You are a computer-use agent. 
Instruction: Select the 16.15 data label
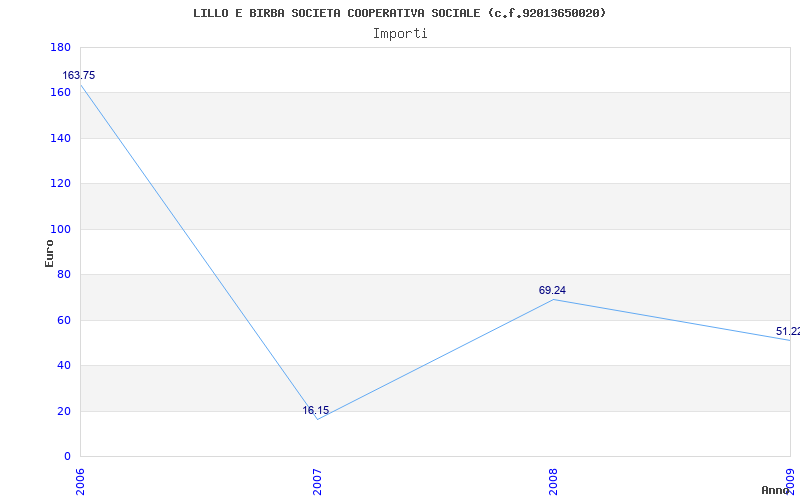tap(316, 410)
